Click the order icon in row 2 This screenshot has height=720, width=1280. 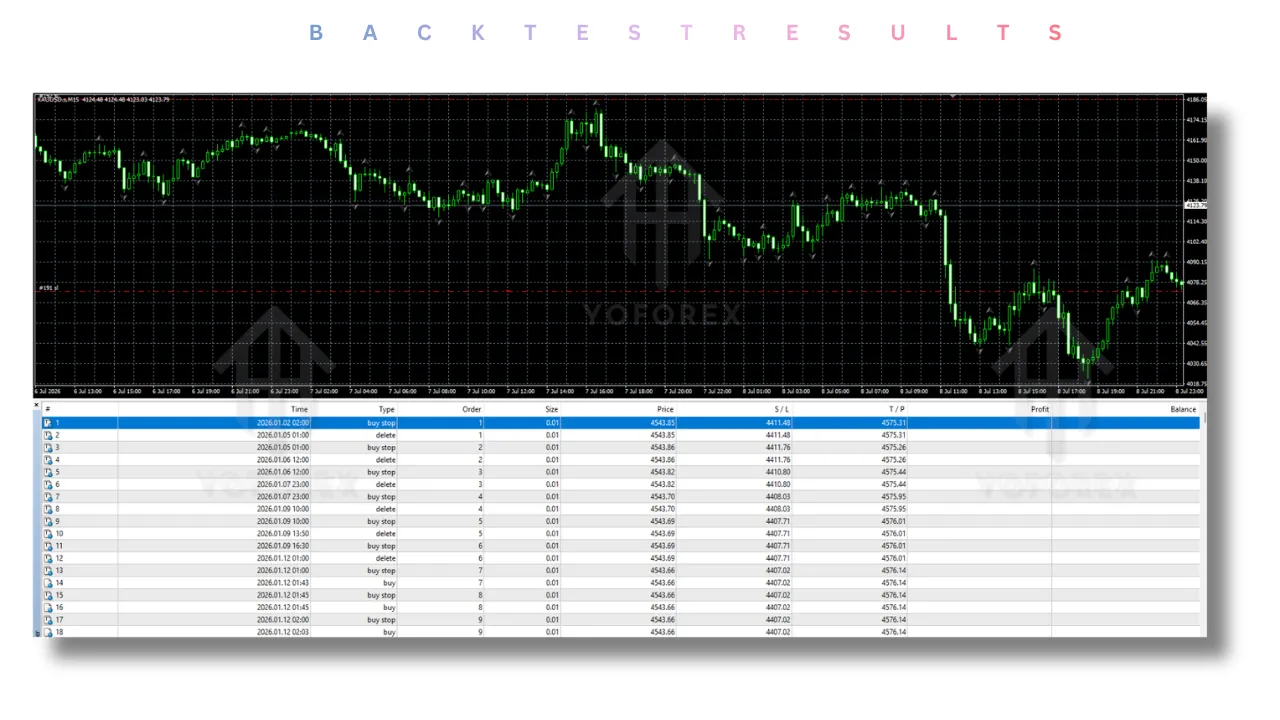(47, 436)
